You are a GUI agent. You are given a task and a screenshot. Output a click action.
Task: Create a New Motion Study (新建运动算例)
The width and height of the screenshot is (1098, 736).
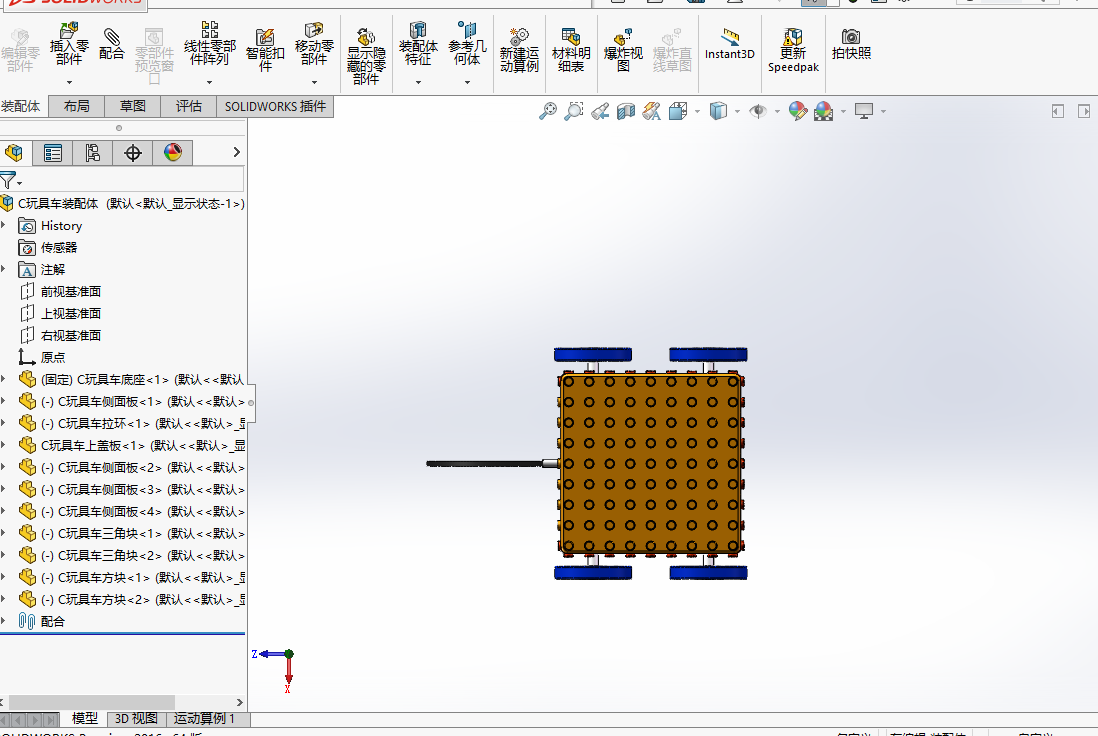[519, 50]
